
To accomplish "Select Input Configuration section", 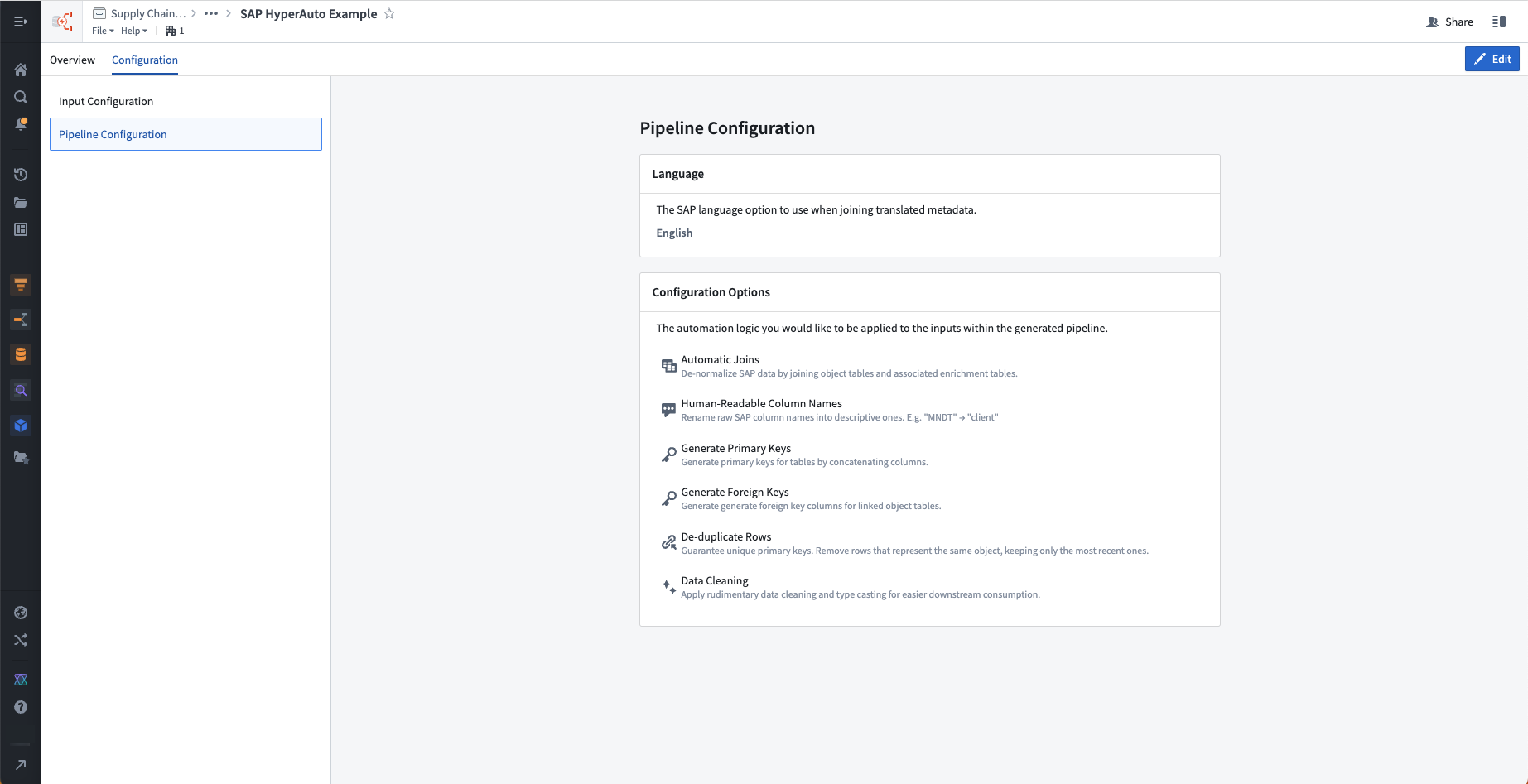I will tap(186, 101).
